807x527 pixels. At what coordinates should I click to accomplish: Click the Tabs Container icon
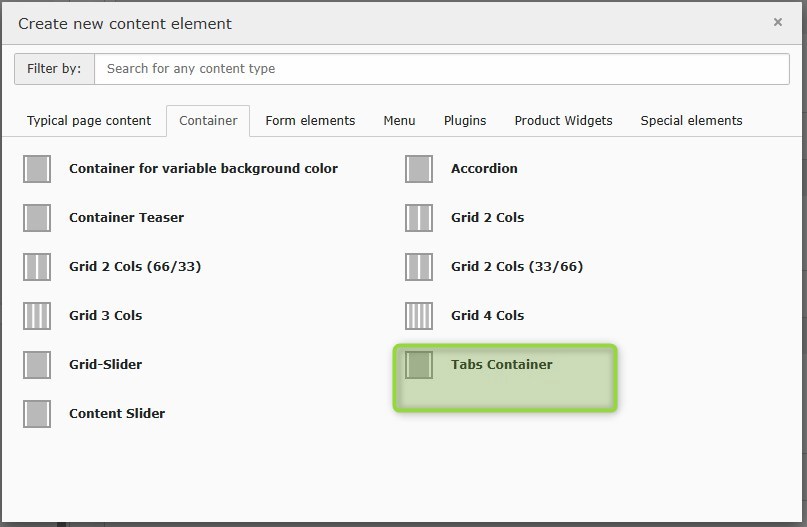coord(419,365)
